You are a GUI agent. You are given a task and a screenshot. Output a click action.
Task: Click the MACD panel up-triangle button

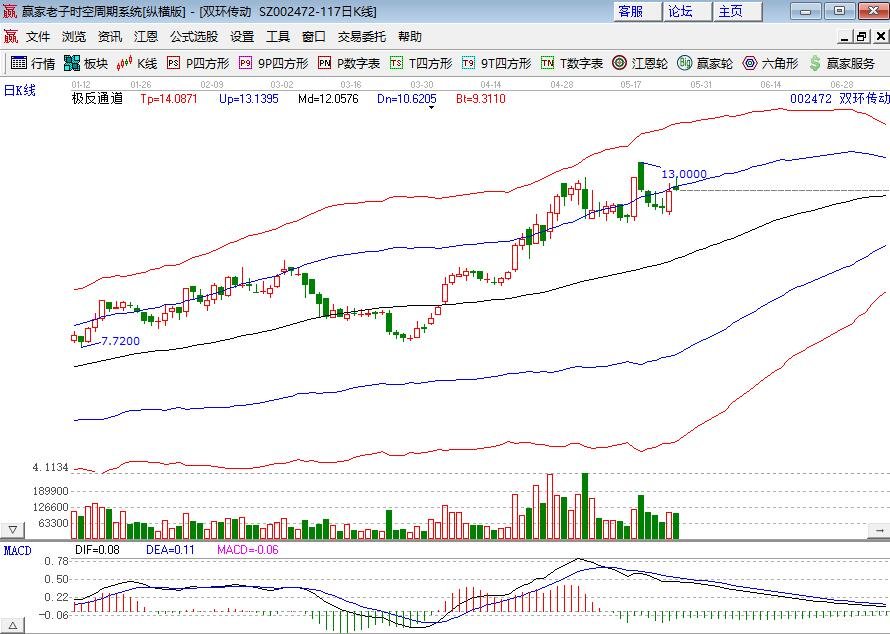[x=12, y=625]
